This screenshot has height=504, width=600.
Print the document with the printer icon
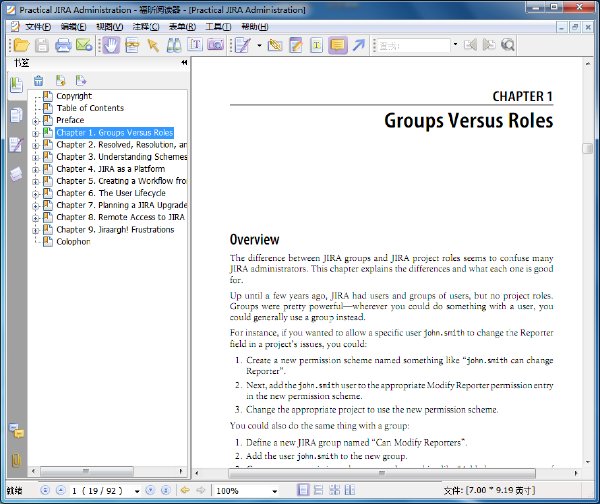[x=63, y=45]
